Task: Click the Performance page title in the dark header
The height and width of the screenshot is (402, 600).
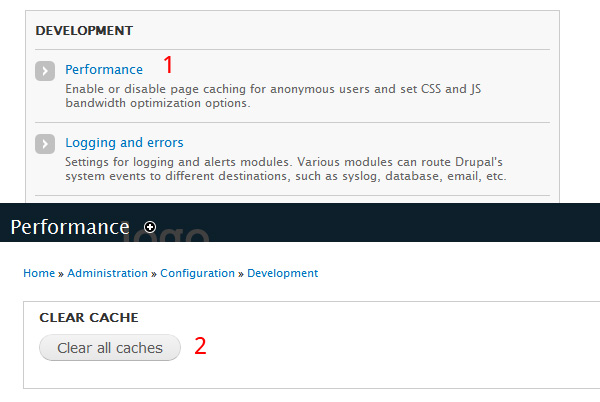Action: [70, 227]
